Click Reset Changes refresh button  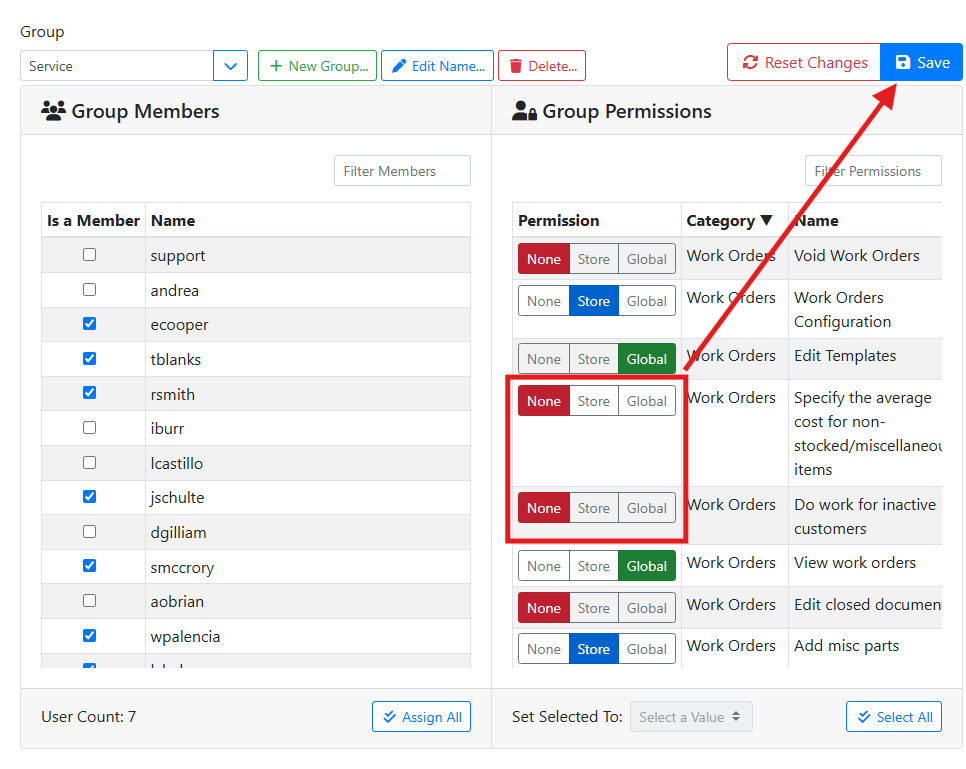click(x=803, y=62)
